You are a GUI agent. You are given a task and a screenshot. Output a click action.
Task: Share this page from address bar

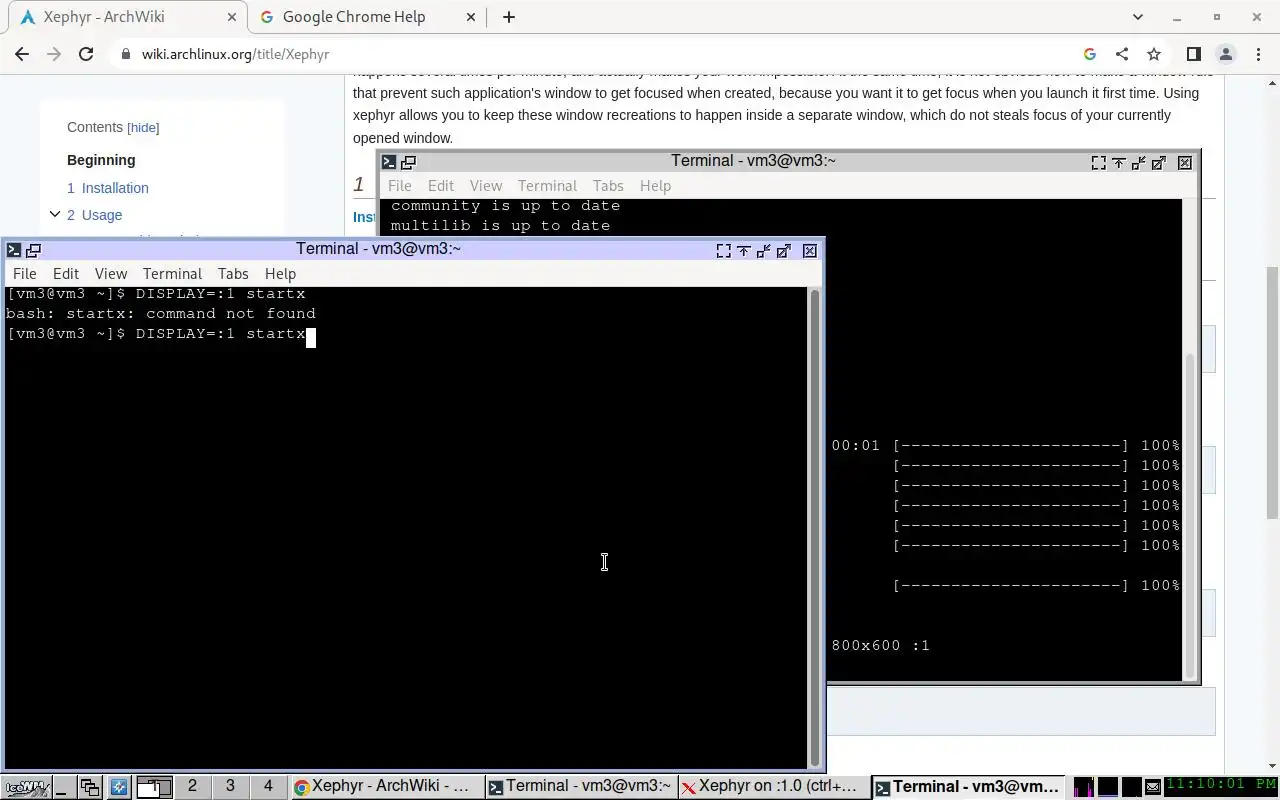[x=1122, y=54]
